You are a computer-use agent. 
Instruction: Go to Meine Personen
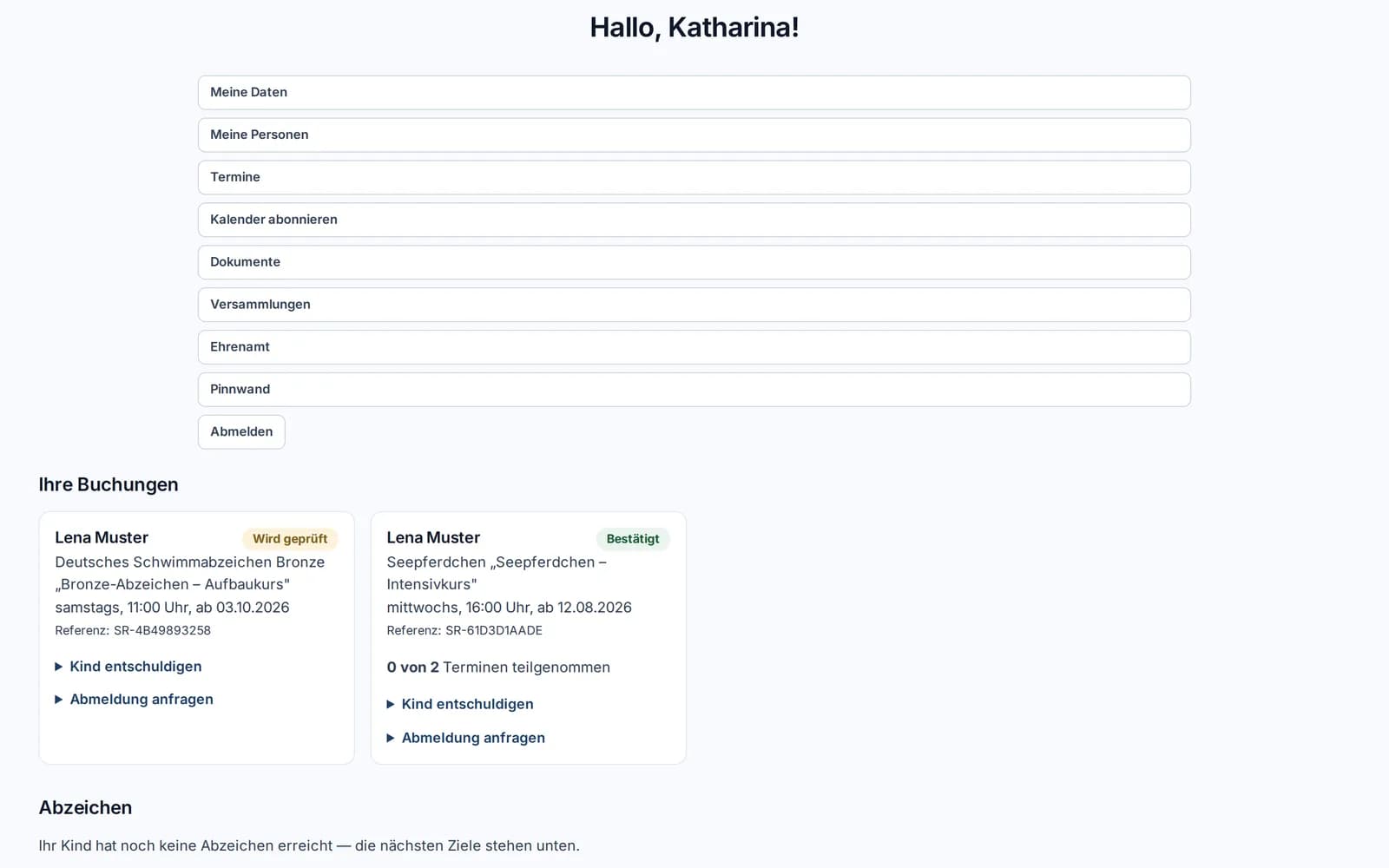(694, 135)
